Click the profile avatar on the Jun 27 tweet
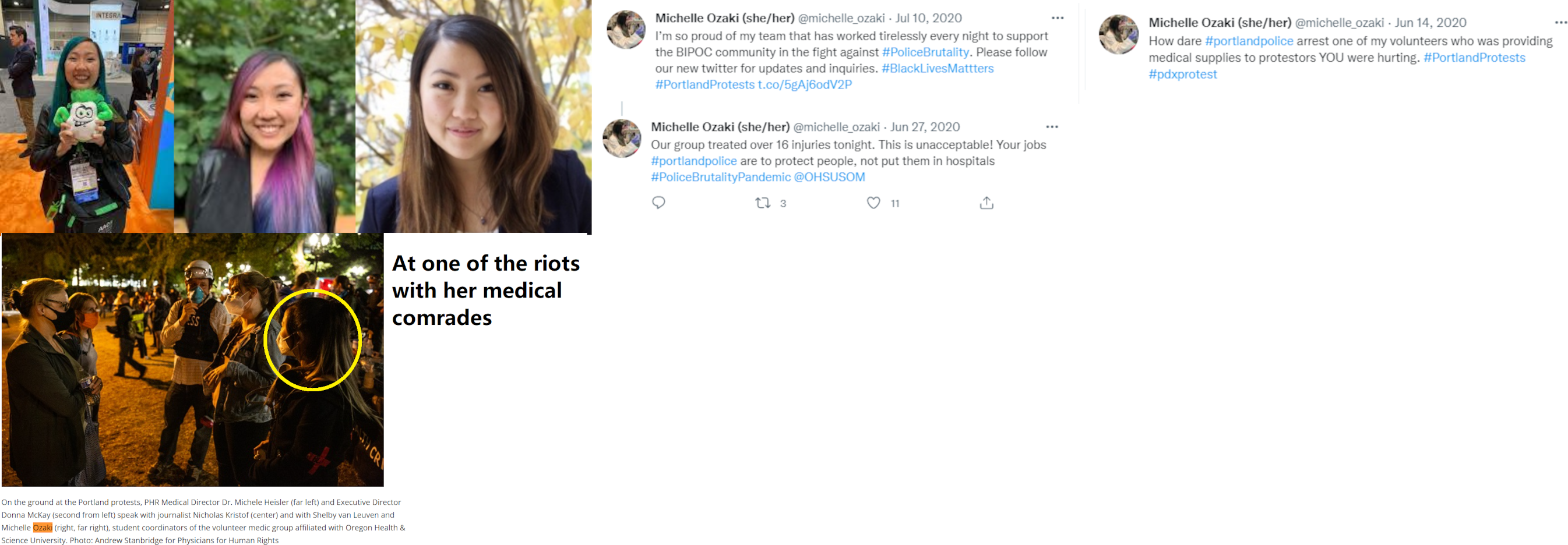 [622, 139]
